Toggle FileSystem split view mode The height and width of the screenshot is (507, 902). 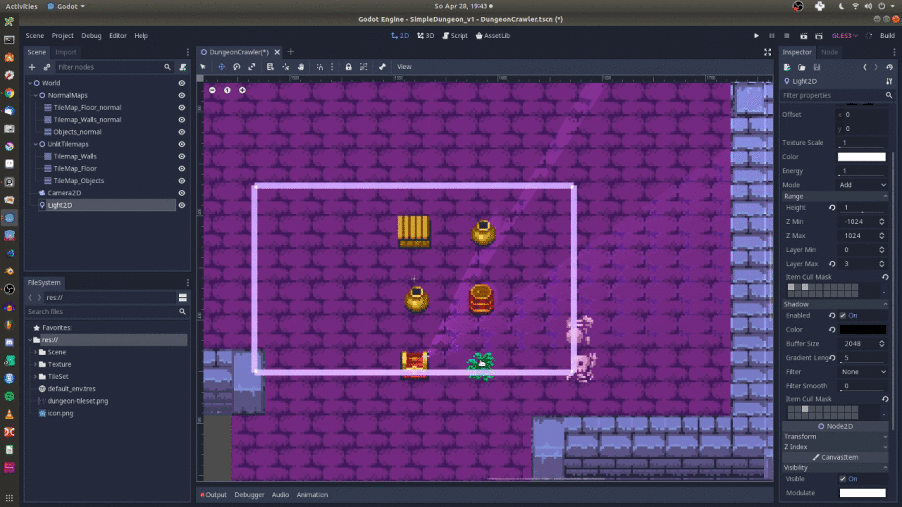[x=183, y=298]
